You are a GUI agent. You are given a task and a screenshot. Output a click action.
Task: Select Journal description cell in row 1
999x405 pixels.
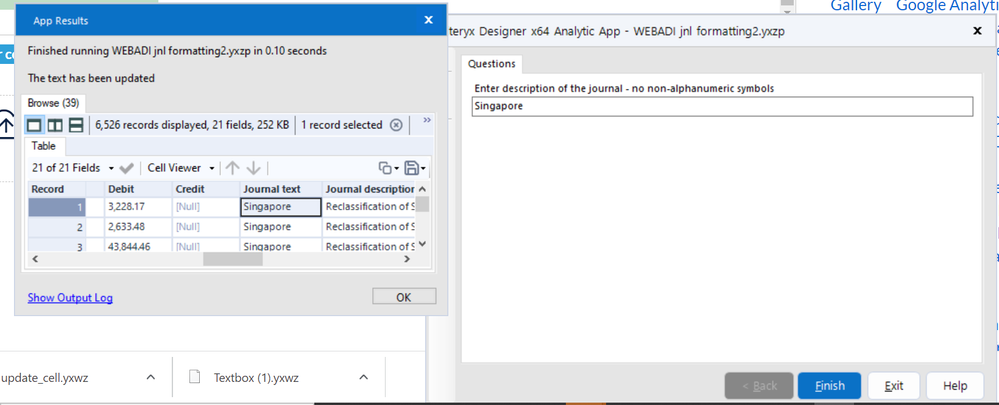tap(369, 207)
